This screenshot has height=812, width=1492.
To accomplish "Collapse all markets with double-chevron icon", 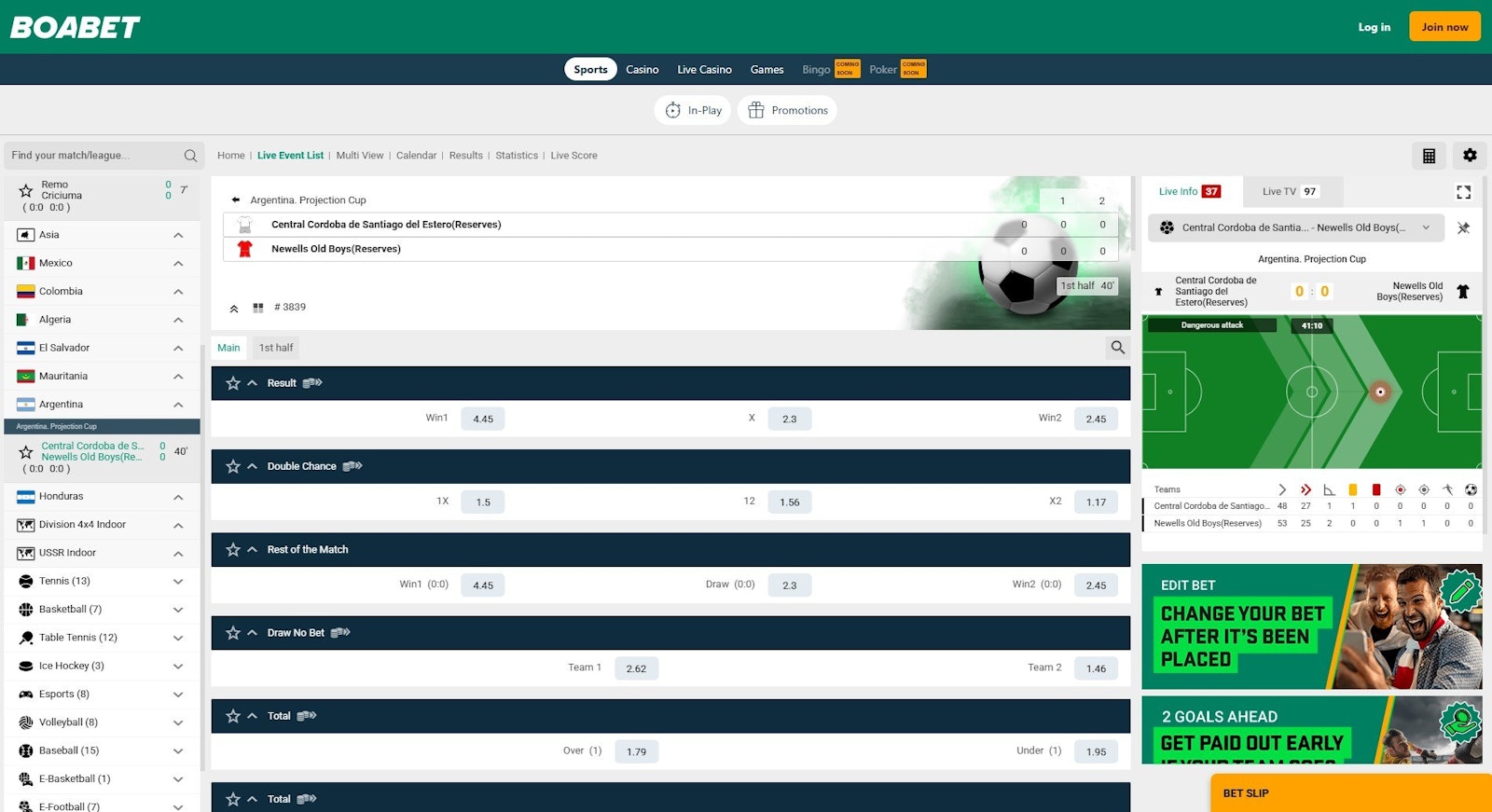I will [x=234, y=308].
